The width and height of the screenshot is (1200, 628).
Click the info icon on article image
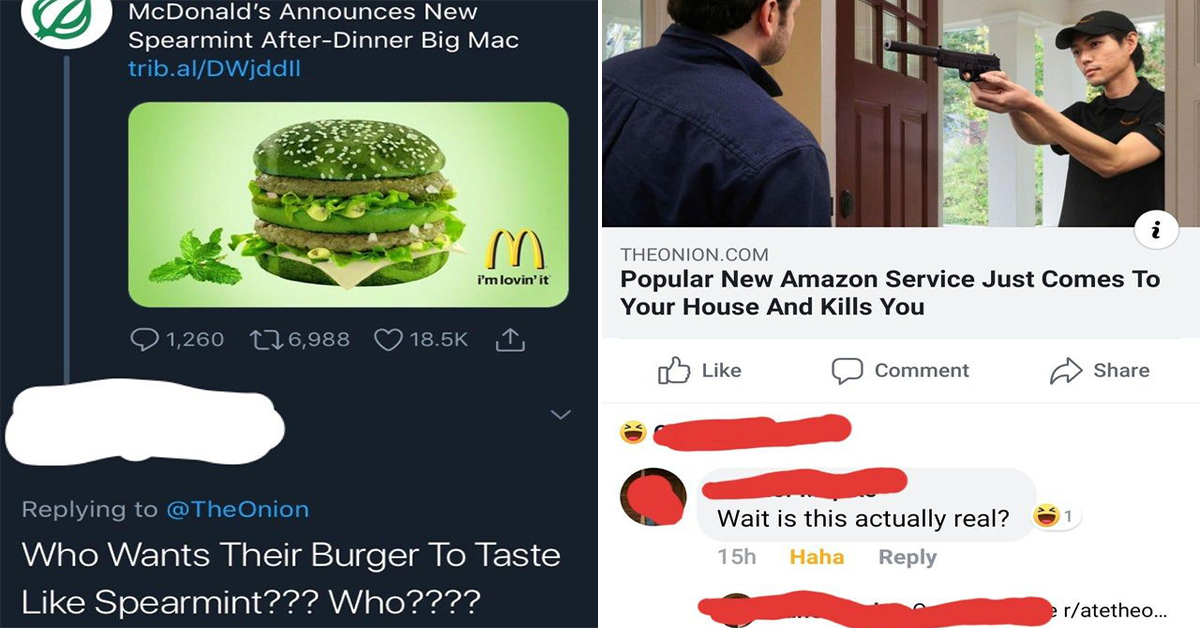[1155, 231]
